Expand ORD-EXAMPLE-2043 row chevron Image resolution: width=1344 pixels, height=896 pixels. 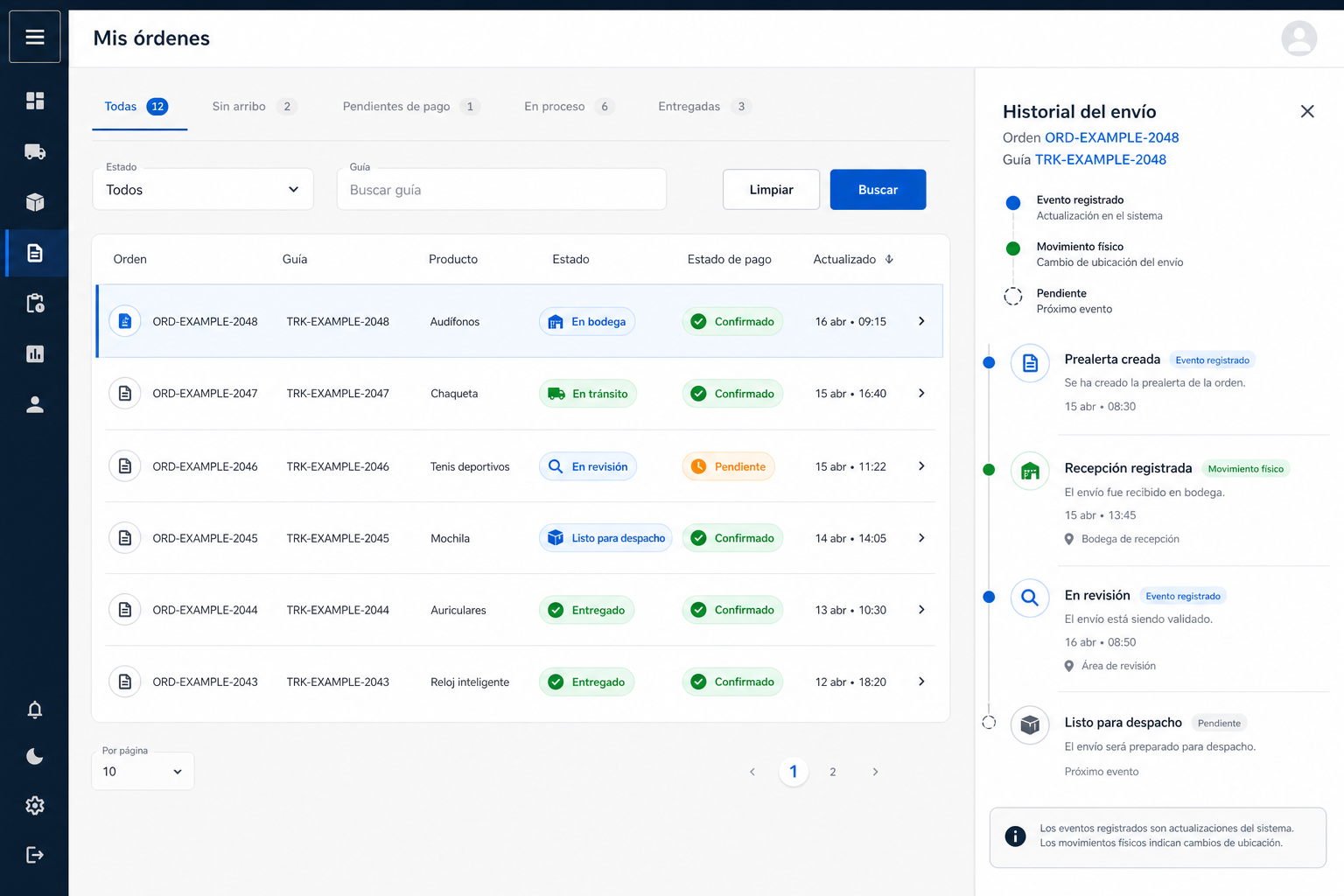[921, 682]
